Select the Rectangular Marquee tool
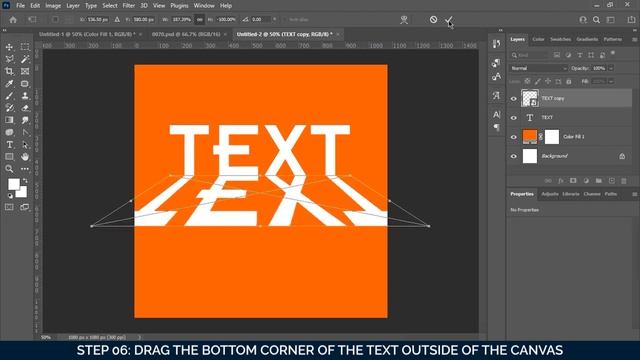The image size is (640, 360). coord(25,47)
